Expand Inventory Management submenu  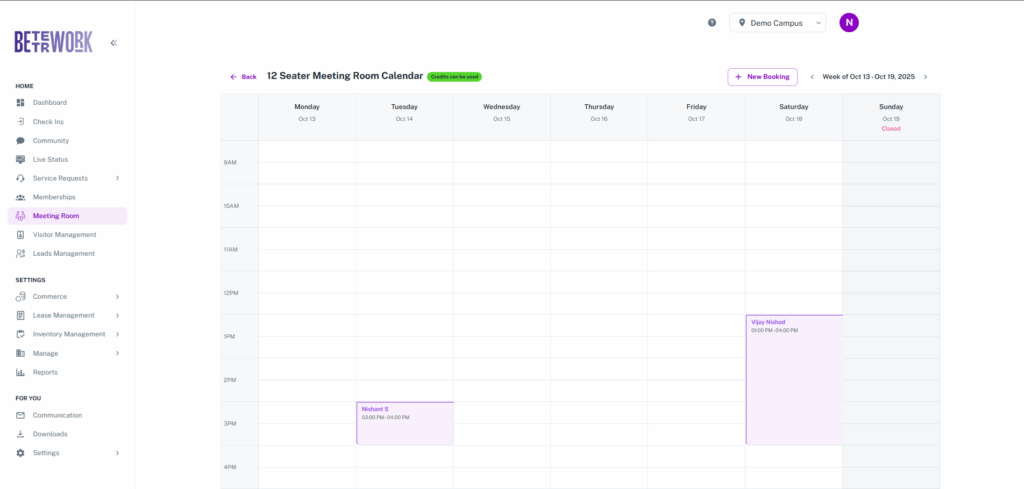point(117,334)
